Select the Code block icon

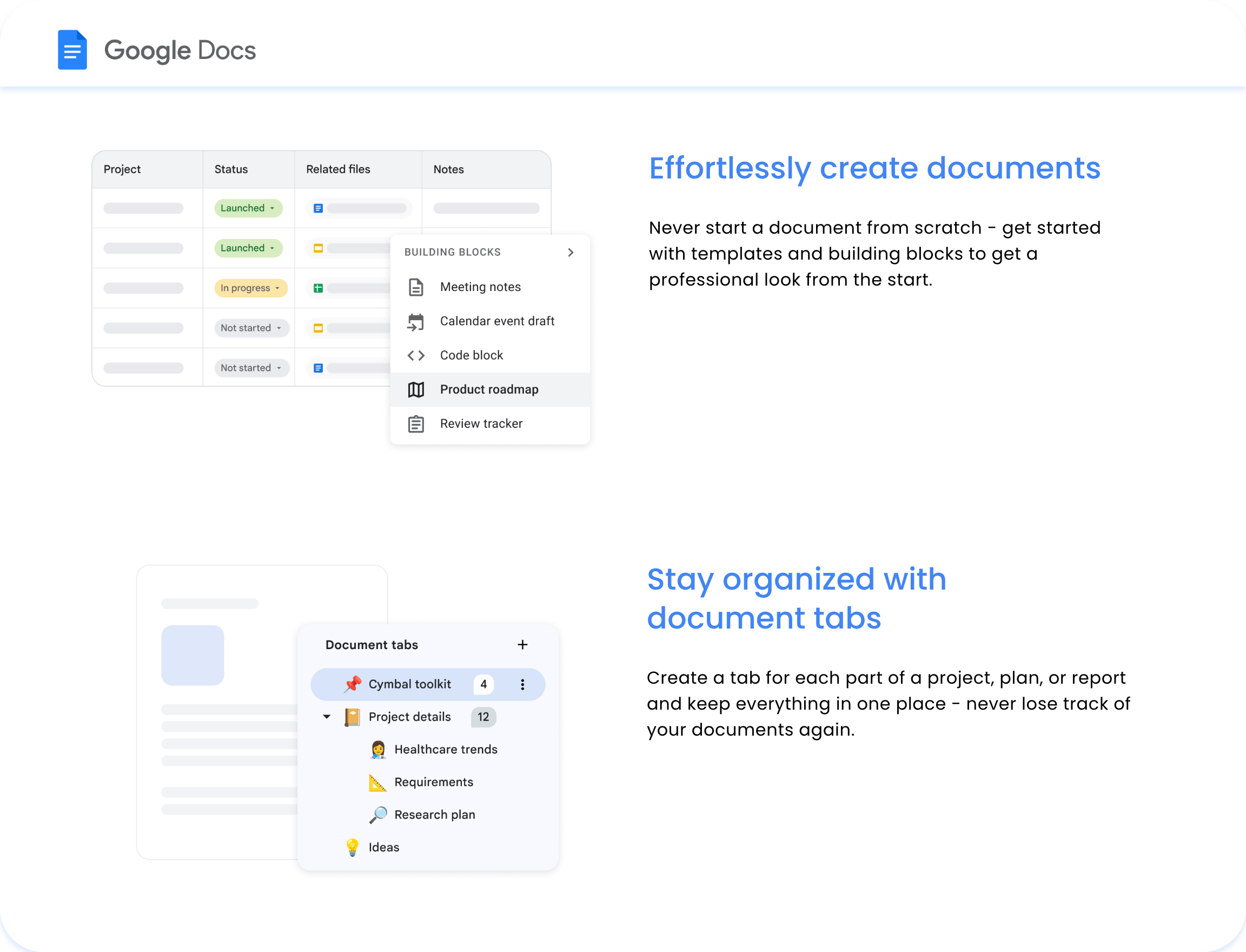pos(416,355)
